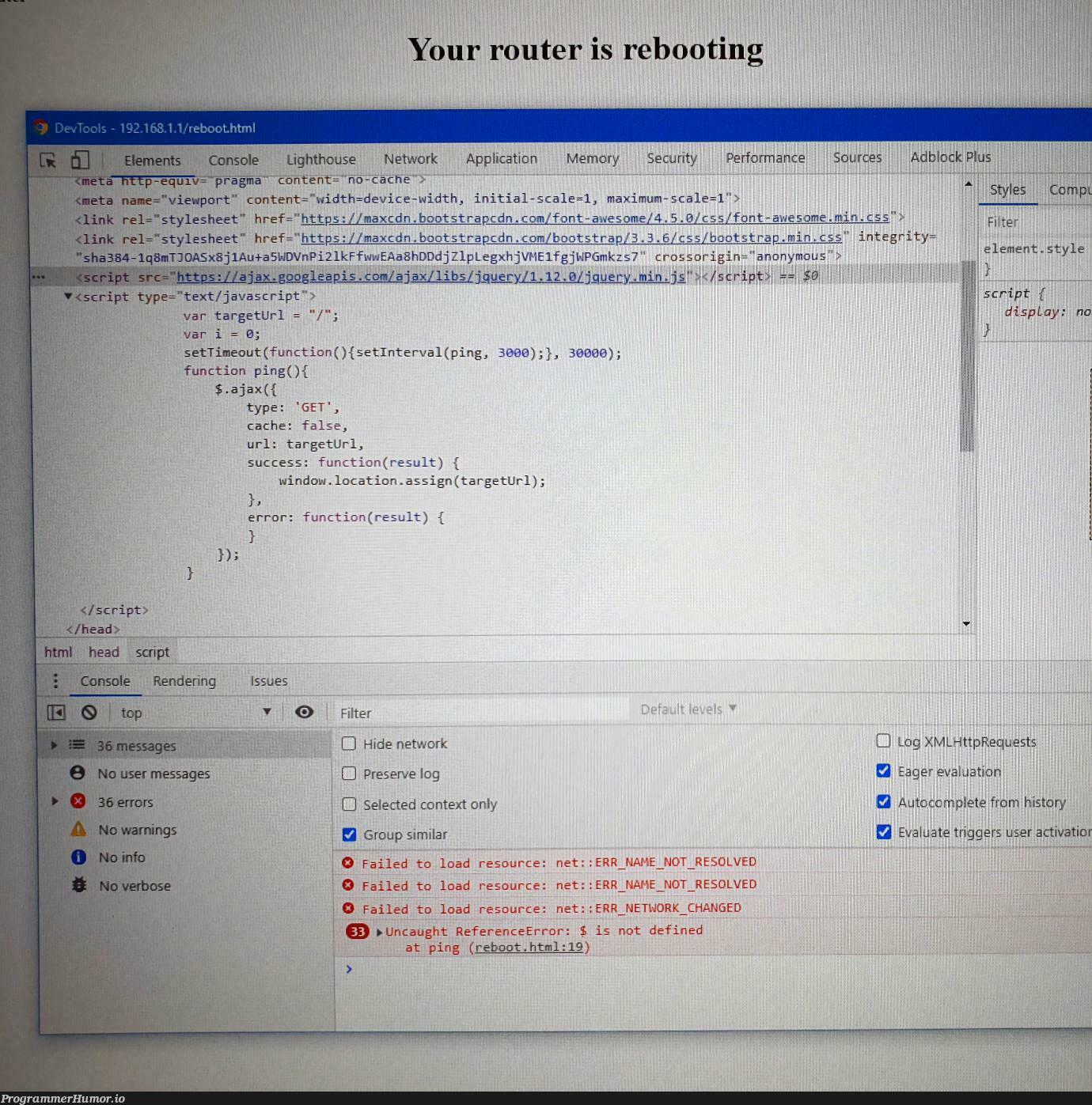The height and width of the screenshot is (1105, 1092).
Task: Follow the jquery.min.js script link
Action: pyautogui.click(x=431, y=277)
